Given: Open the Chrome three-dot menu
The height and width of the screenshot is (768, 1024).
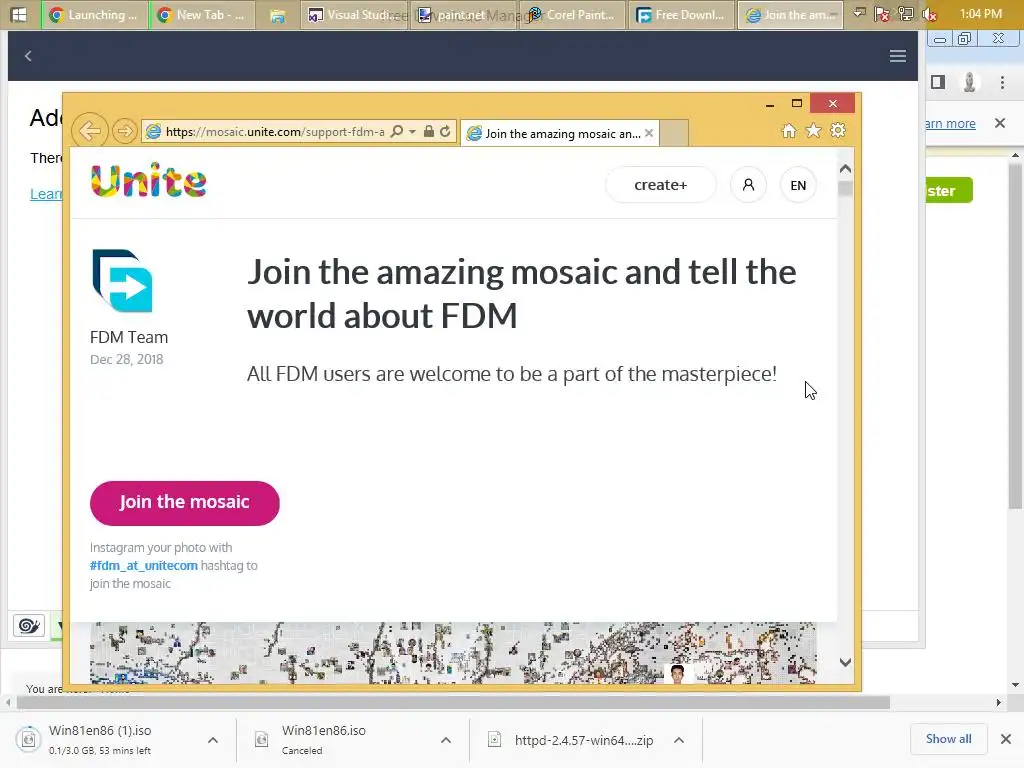Looking at the screenshot, I should (x=1002, y=82).
